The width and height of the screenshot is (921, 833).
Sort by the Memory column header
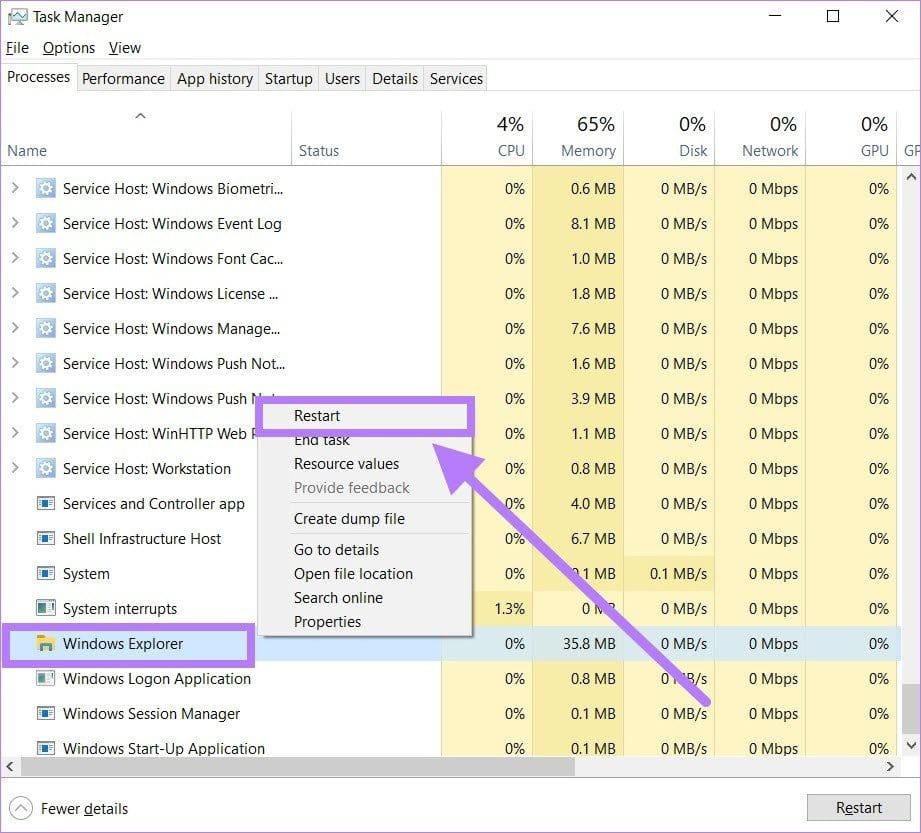(577, 139)
